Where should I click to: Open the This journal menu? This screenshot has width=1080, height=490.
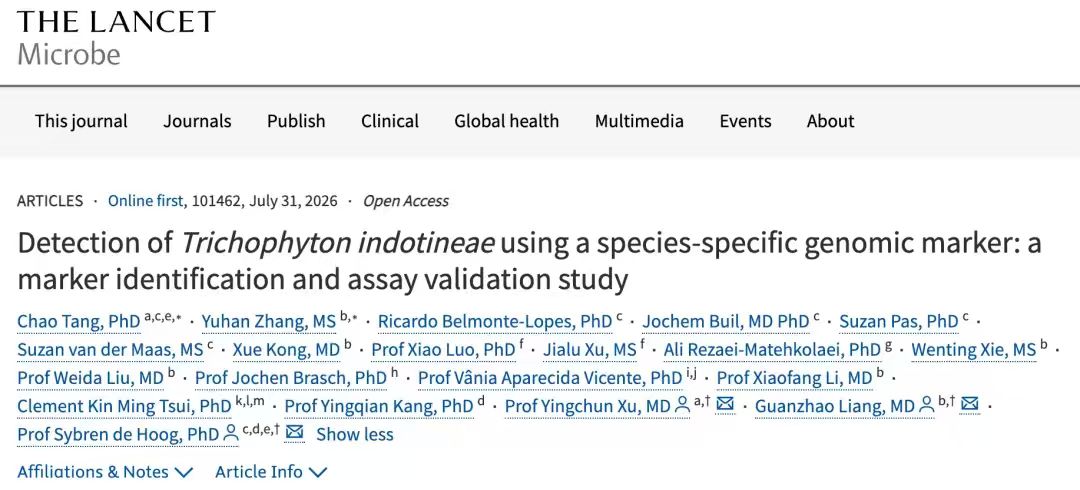coord(81,121)
